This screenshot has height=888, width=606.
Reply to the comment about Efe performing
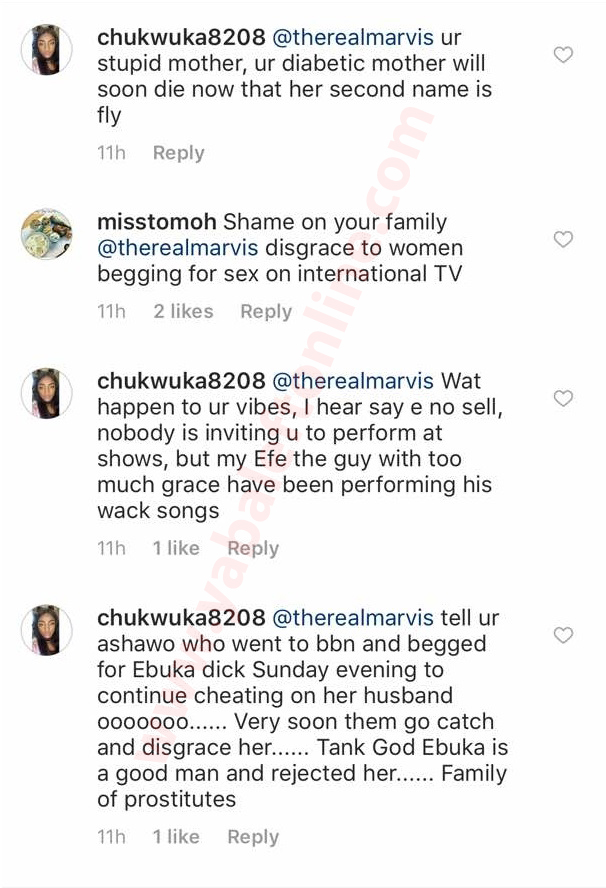click(253, 548)
